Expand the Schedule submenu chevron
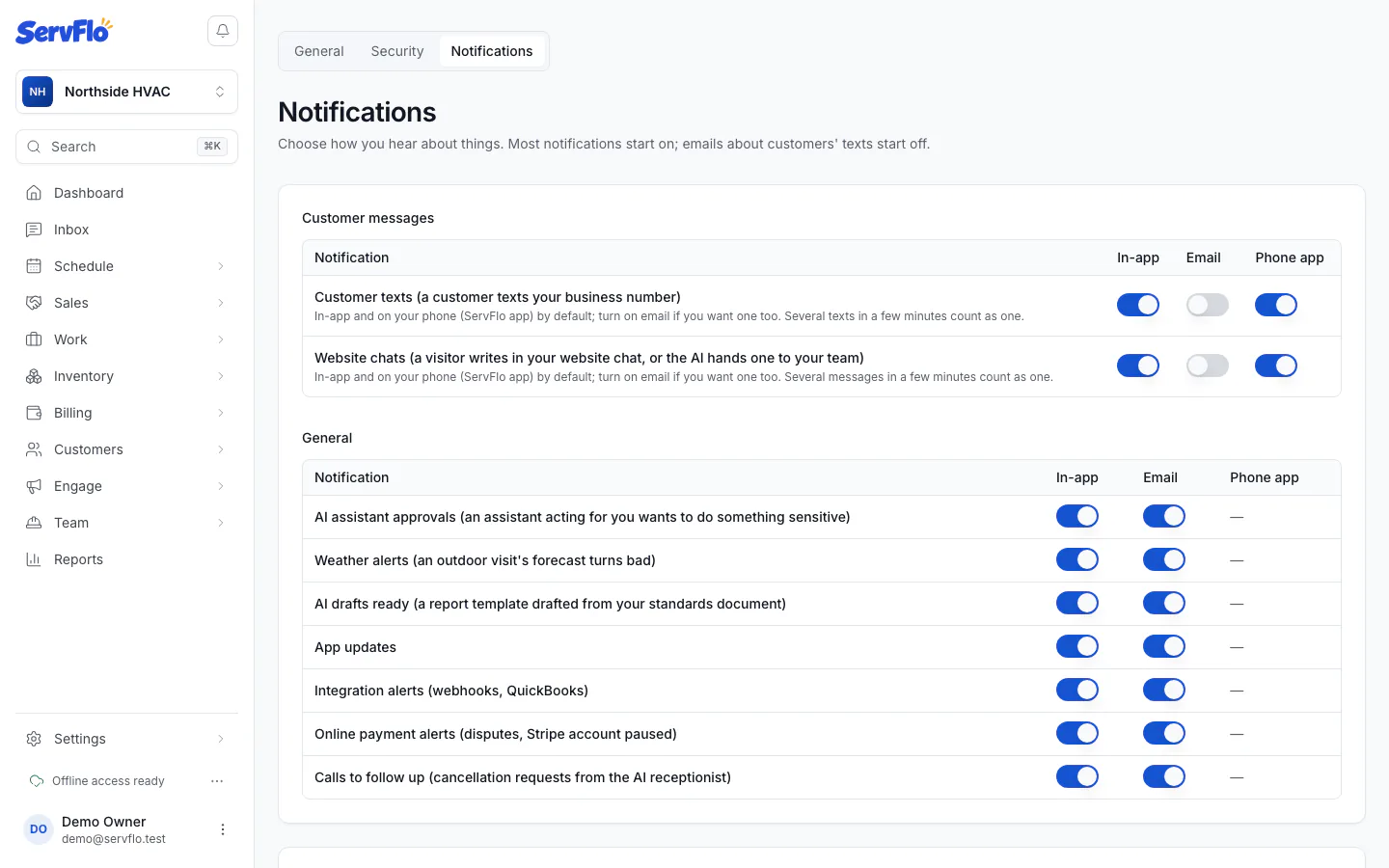Image resolution: width=1389 pixels, height=868 pixels. (221, 266)
